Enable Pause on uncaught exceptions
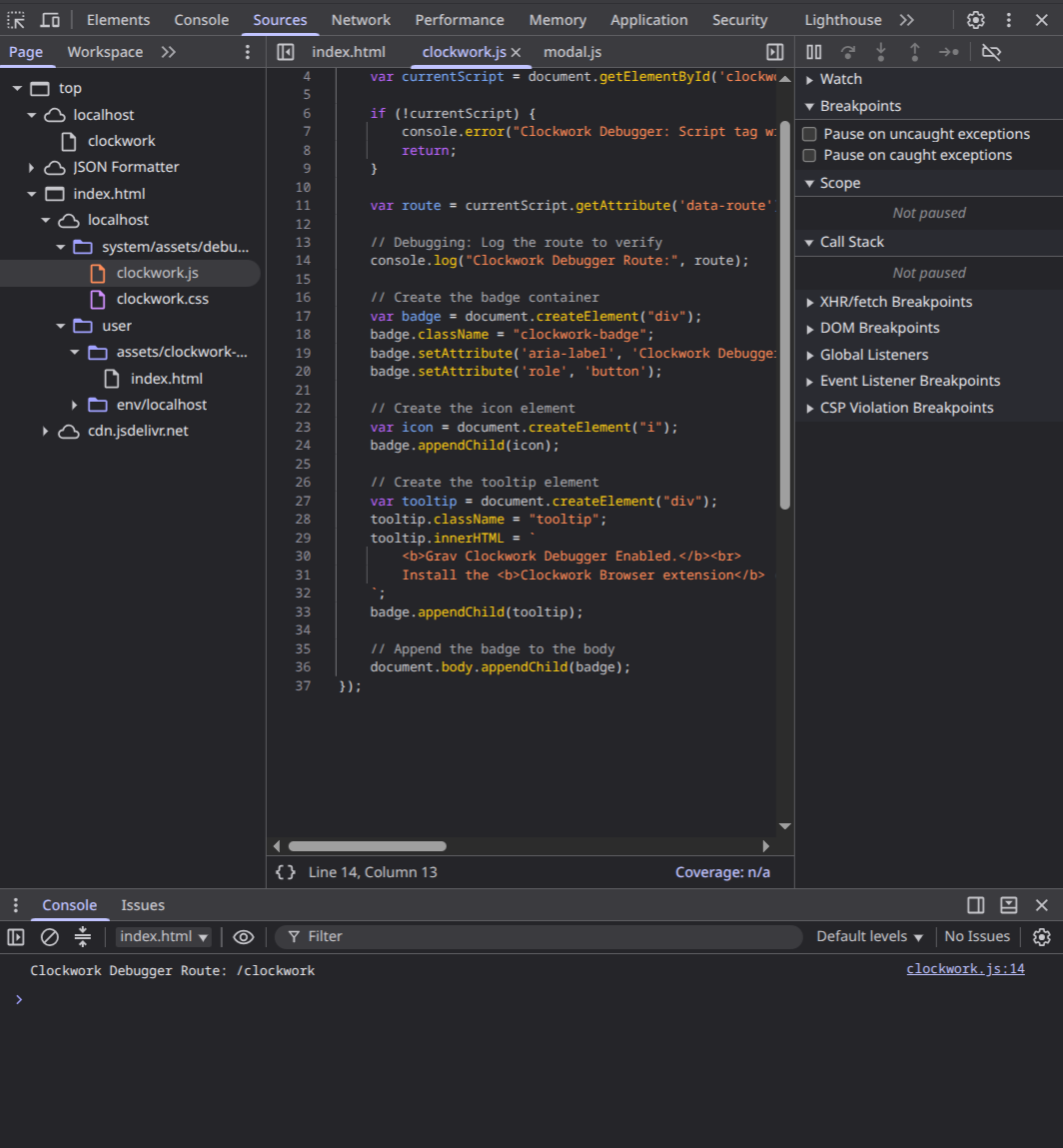The width and height of the screenshot is (1063, 1148). (809, 134)
